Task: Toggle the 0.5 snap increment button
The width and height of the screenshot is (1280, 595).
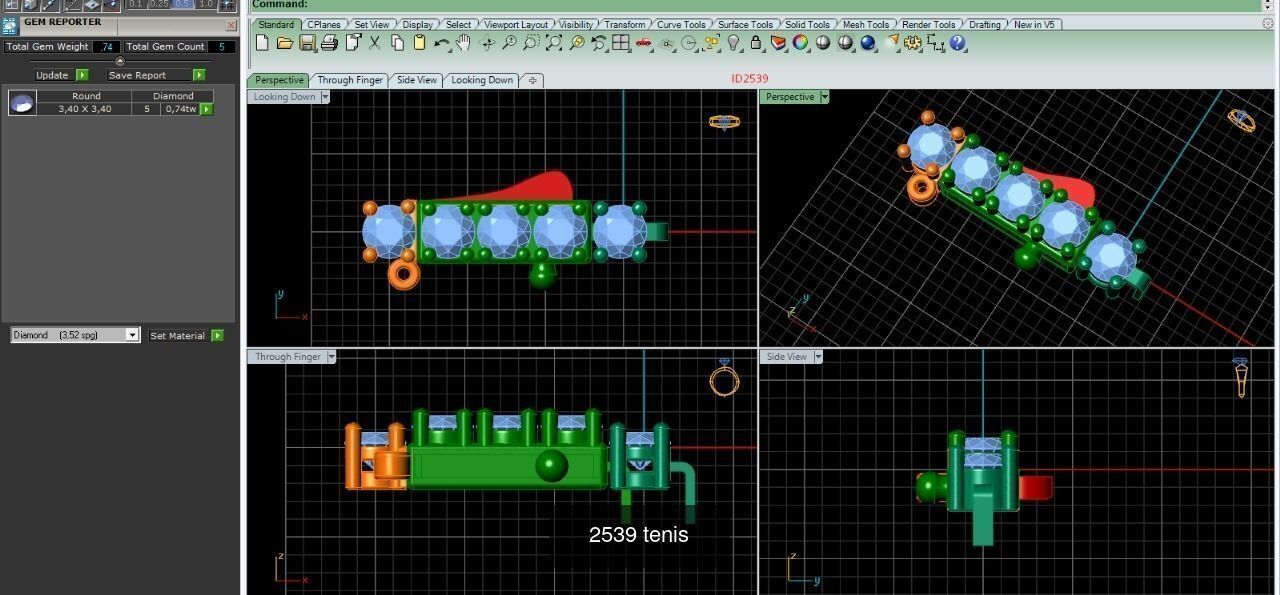Action: (x=183, y=5)
